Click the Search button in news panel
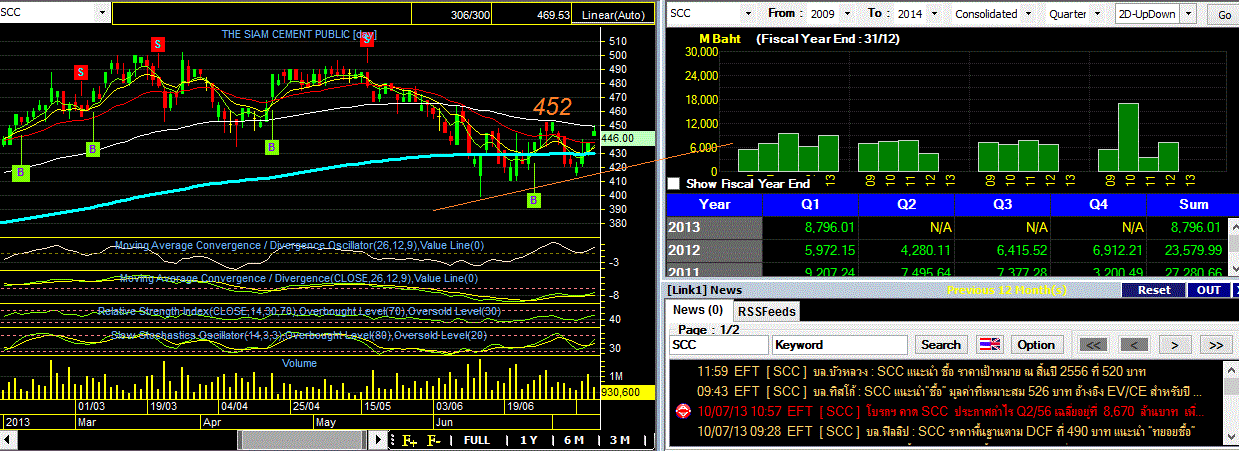1243x451 pixels. [x=940, y=344]
